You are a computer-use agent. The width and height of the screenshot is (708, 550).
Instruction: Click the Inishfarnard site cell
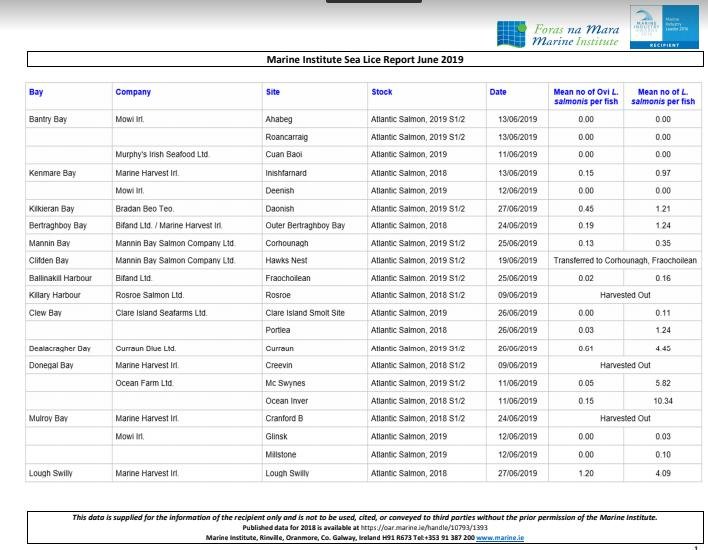(x=289, y=173)
